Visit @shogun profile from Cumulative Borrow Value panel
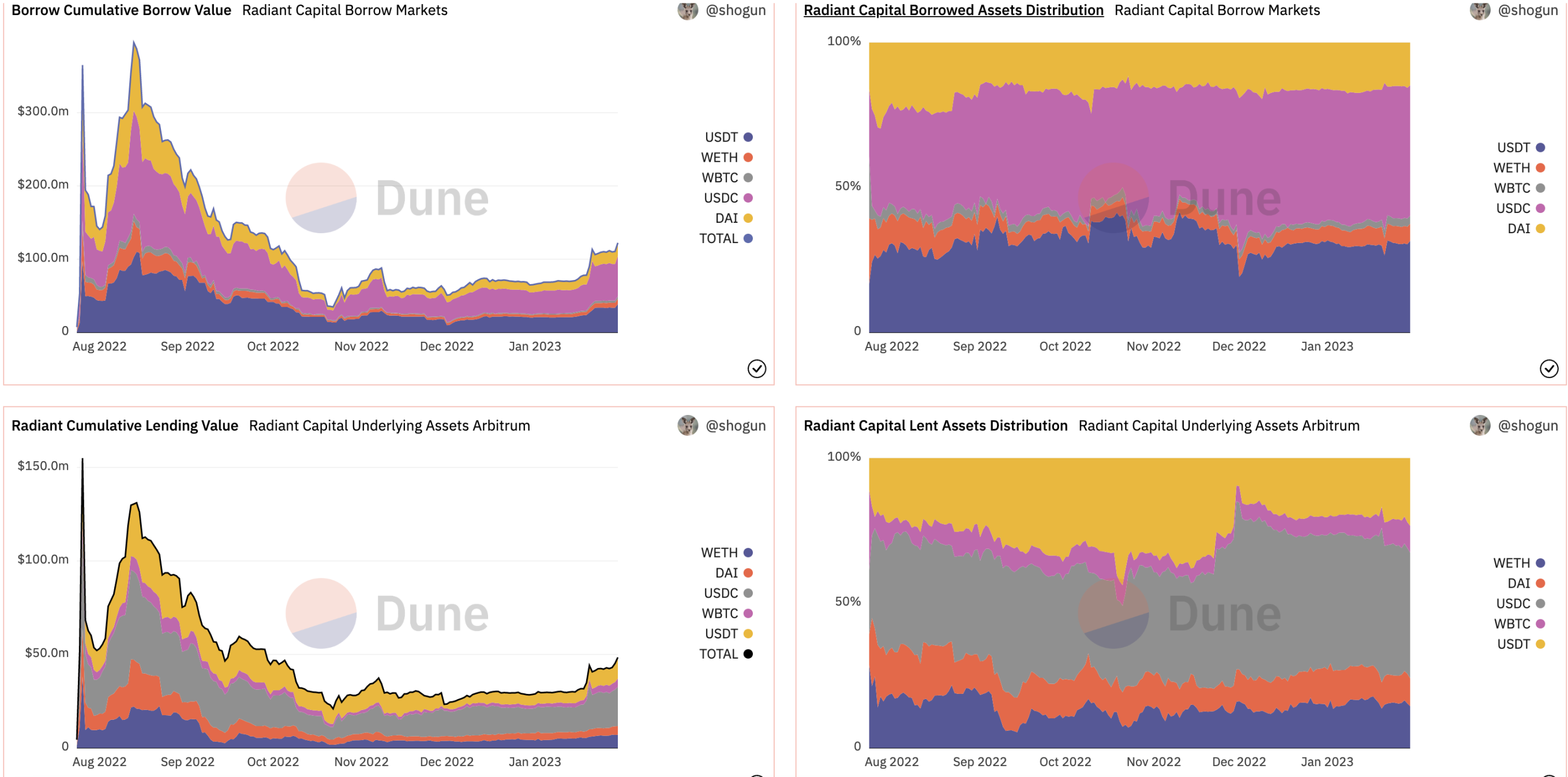 [x=736, y=10]
